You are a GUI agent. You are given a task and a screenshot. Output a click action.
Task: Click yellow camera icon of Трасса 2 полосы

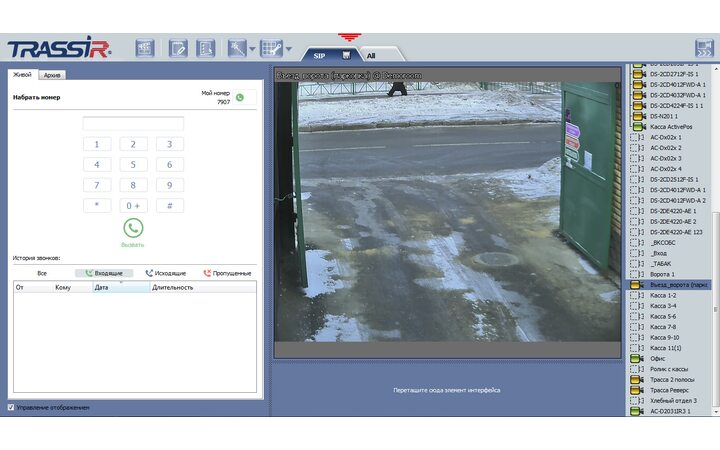(x=637, y=380)
